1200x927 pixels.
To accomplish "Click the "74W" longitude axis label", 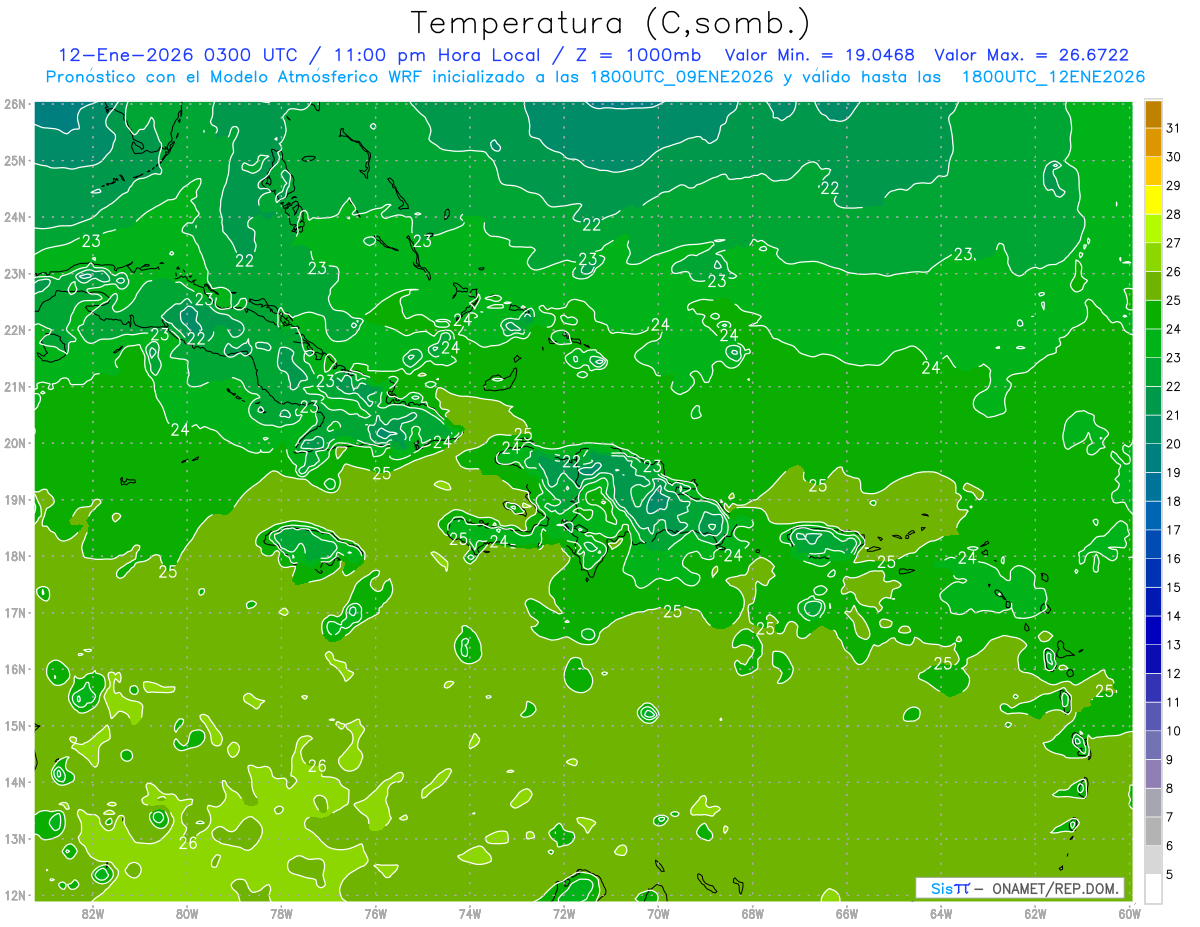I will pyautogui.click(x=470, y=912).
